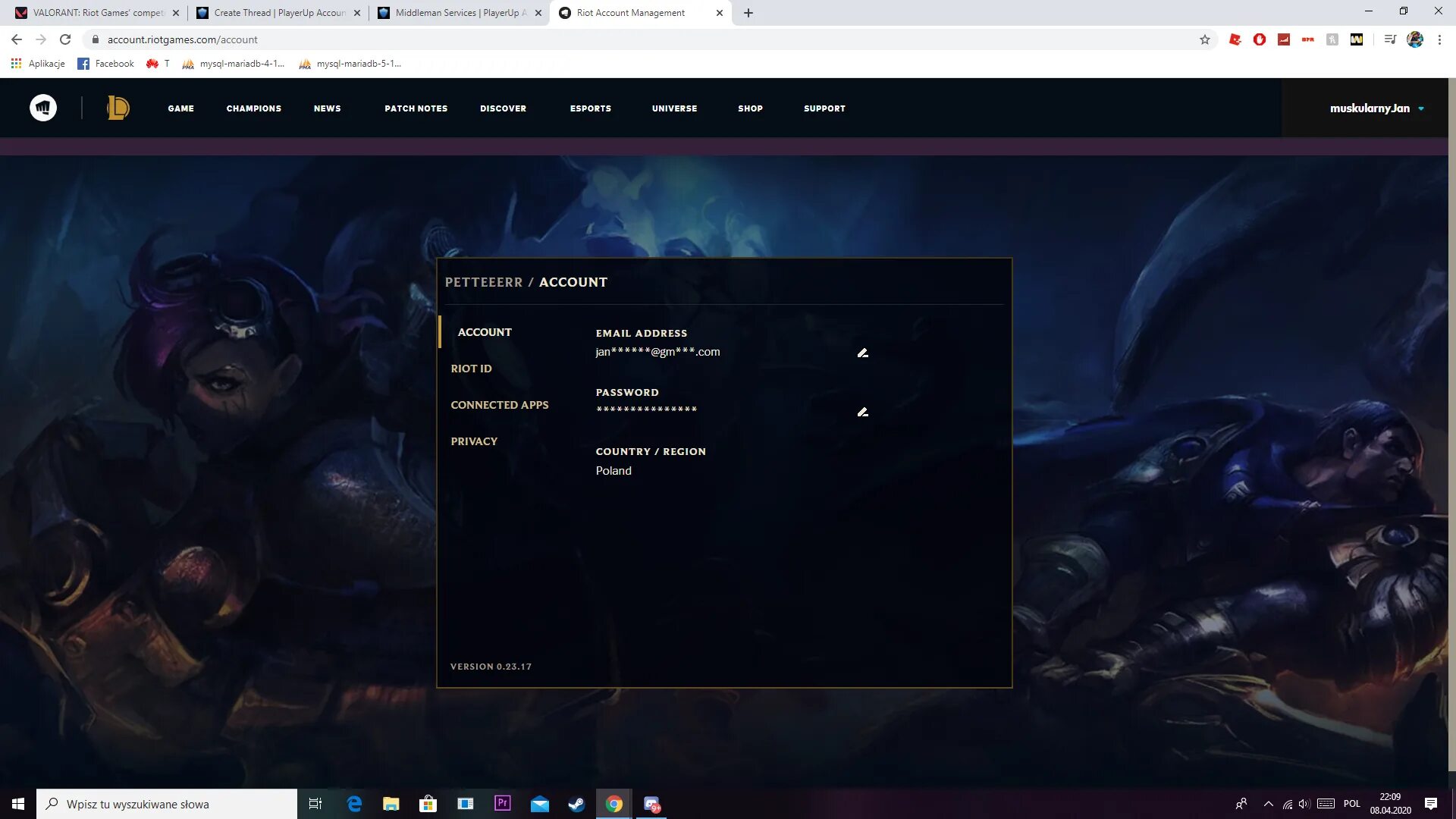1456x819 pixels.
Task: Click the League of Legends taskbar icon
Action: [119, 108]
